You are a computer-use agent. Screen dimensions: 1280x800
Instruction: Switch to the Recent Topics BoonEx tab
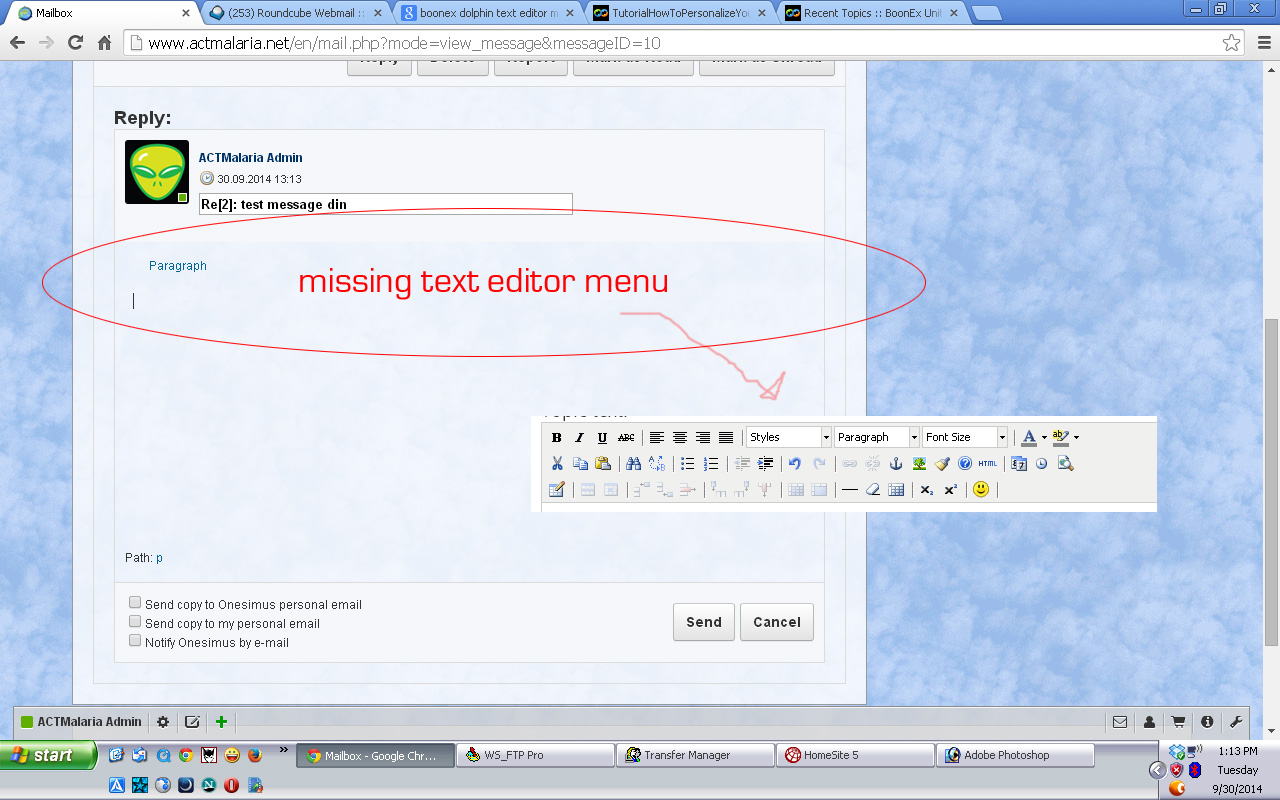869,14
